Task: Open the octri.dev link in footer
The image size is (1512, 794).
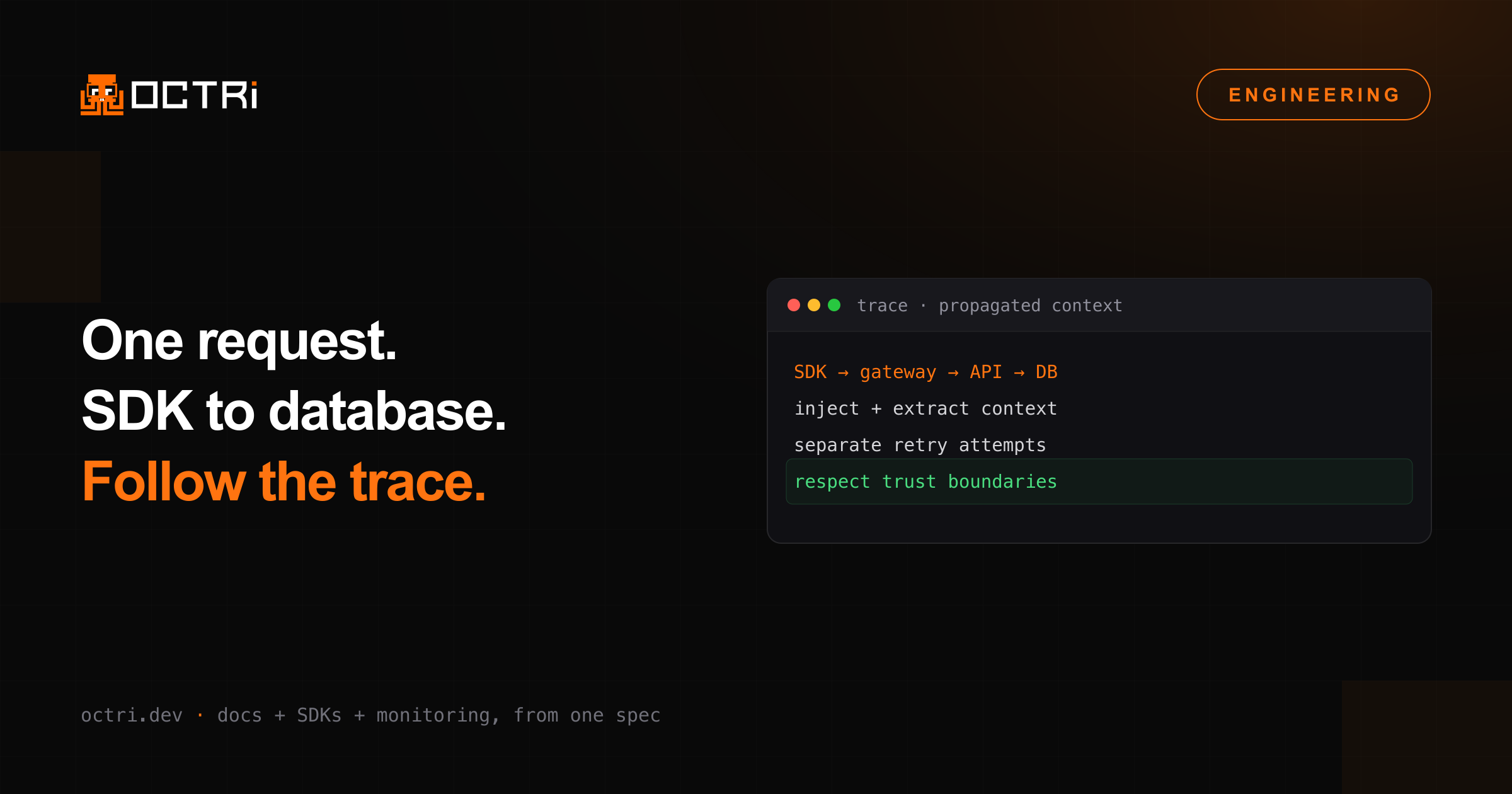Action: [132, 715]
